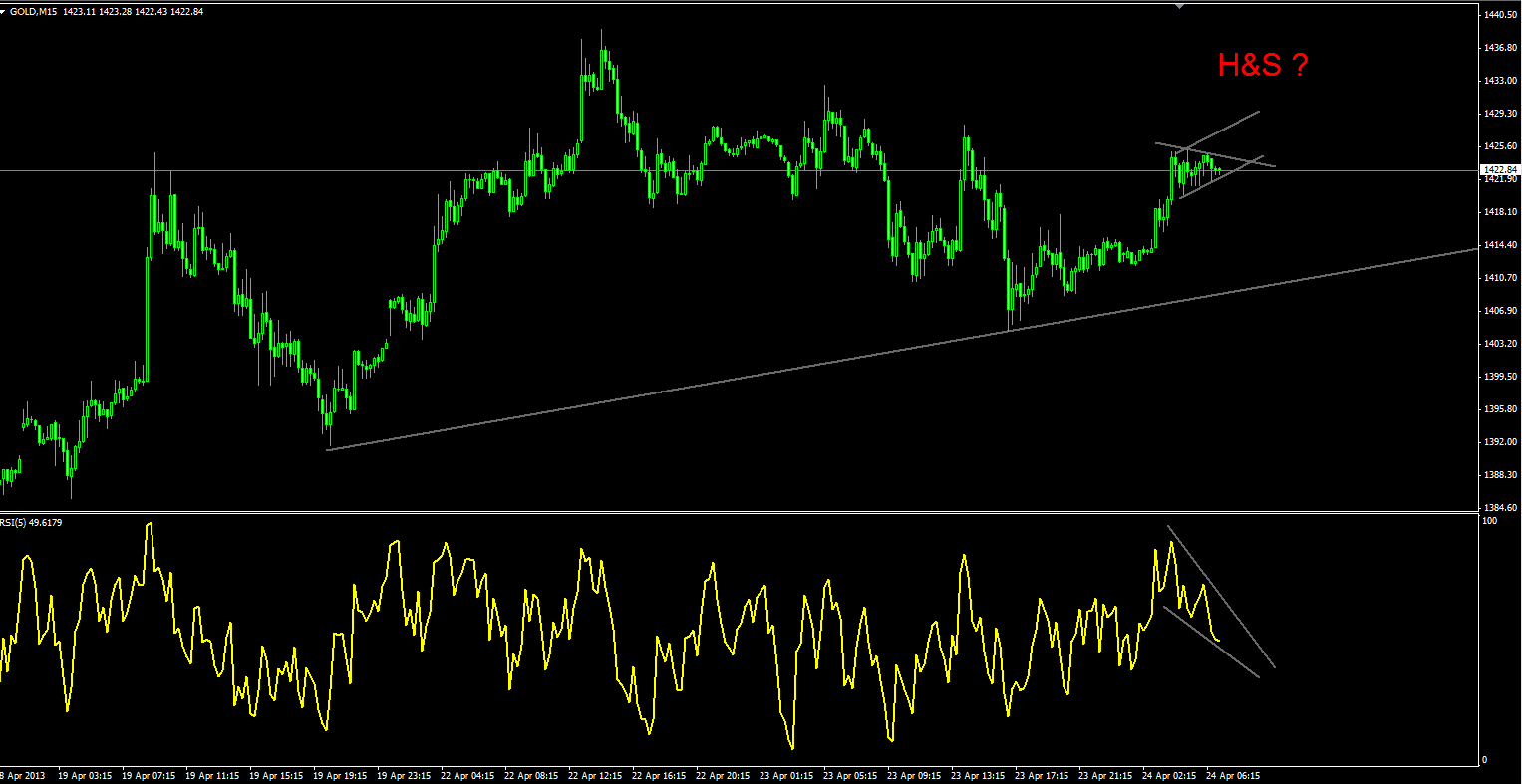Viewport: 1522px width, 784px height.
Task: Click the '23 Apr 05:15' time label
Action: click(851, 775)
